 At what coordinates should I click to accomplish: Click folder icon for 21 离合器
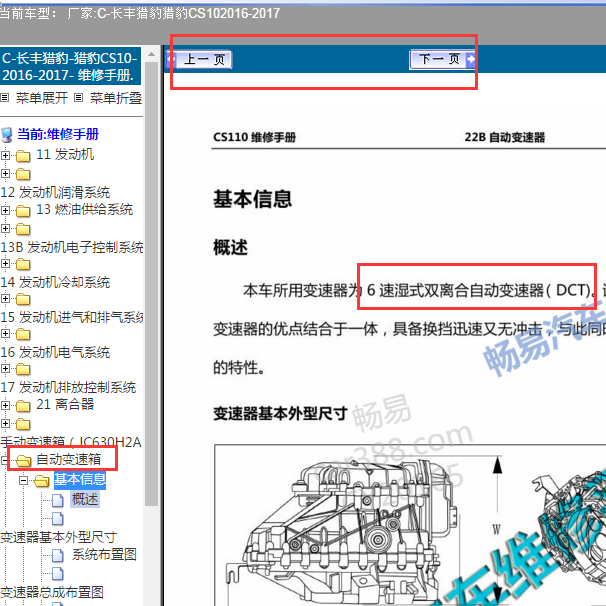pos(23,406)
